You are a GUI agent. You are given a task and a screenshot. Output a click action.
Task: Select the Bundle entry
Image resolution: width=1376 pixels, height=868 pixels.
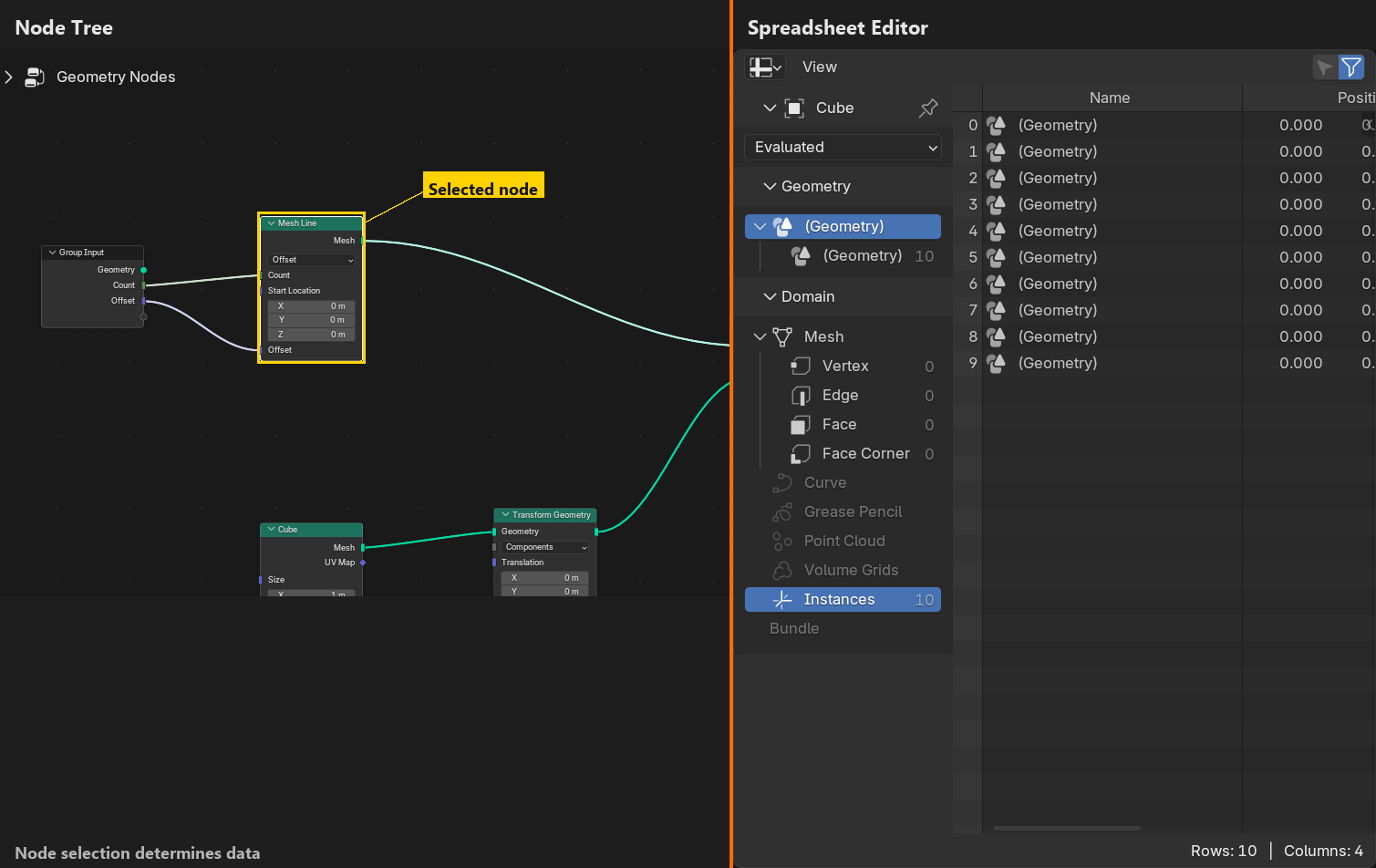click(x=794, y=628)
